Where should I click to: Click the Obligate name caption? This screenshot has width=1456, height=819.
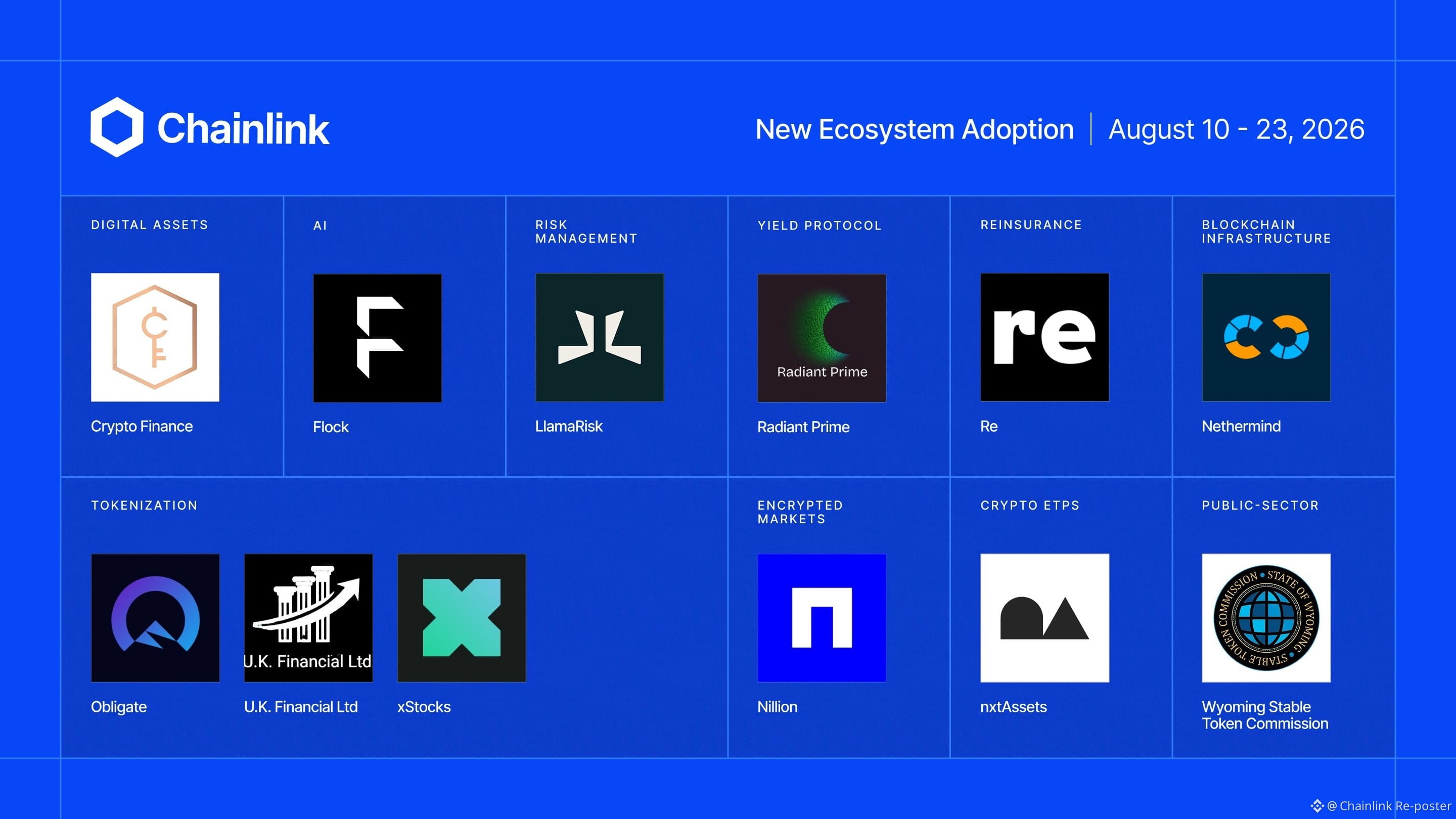point(119,707)
